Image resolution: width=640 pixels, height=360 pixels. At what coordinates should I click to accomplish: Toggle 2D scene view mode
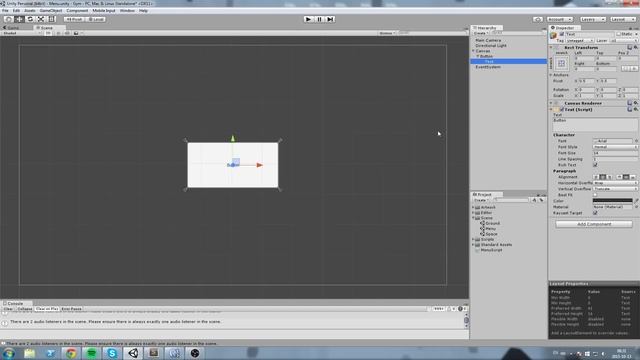[48, 33]
